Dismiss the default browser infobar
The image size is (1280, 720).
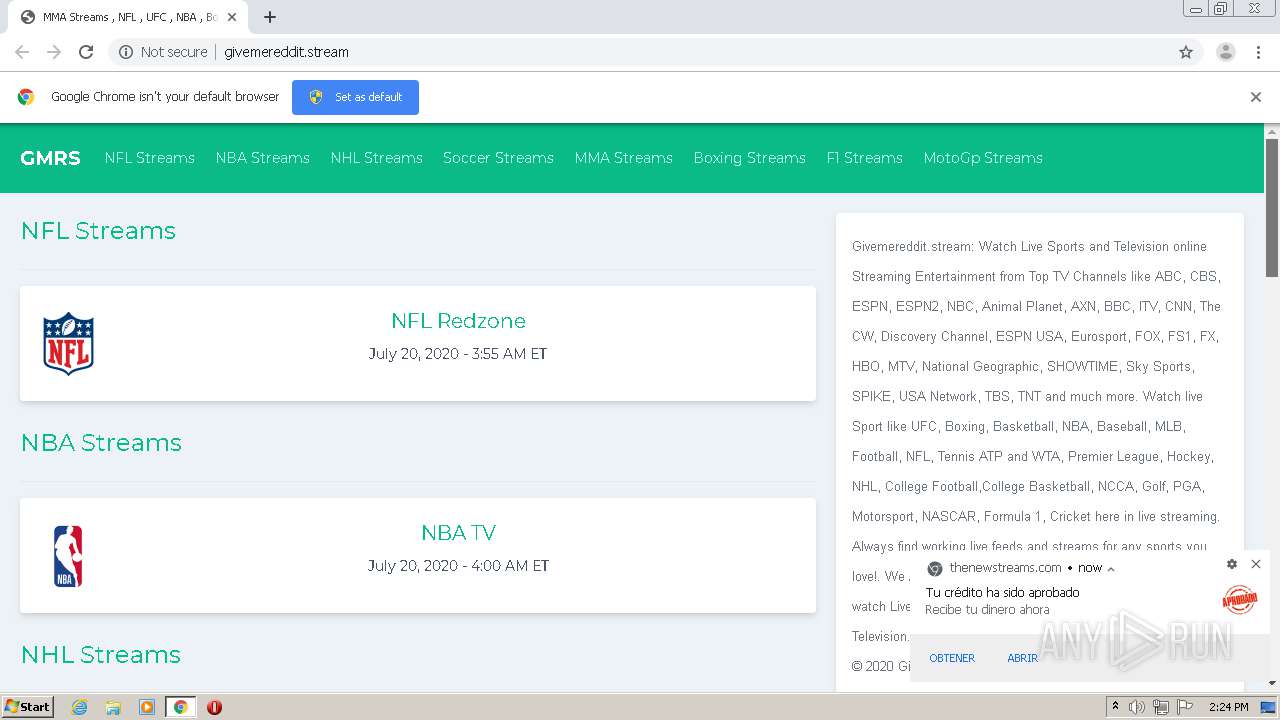[x=1256, y=97]
